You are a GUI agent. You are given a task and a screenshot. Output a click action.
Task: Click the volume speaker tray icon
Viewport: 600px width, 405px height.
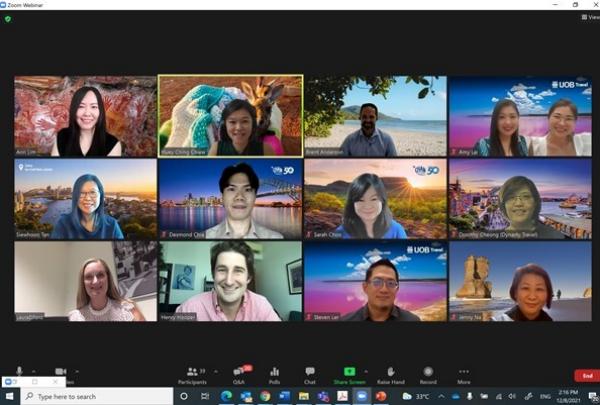click(x=512, y=396)
